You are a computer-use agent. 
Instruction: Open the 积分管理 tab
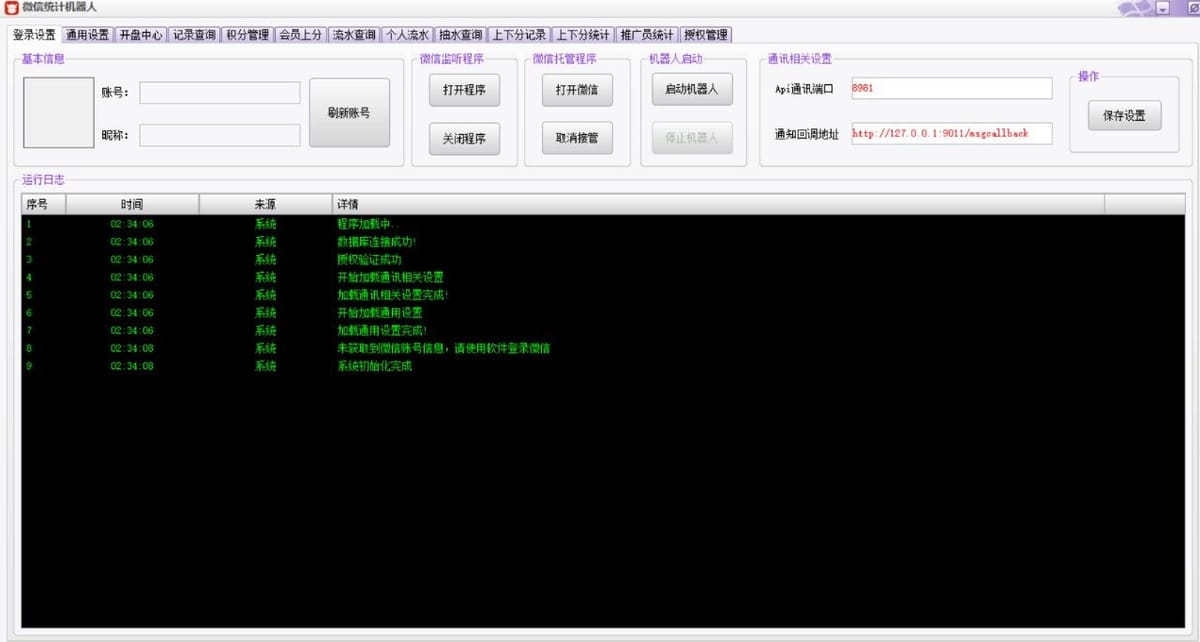coord(247,35)
